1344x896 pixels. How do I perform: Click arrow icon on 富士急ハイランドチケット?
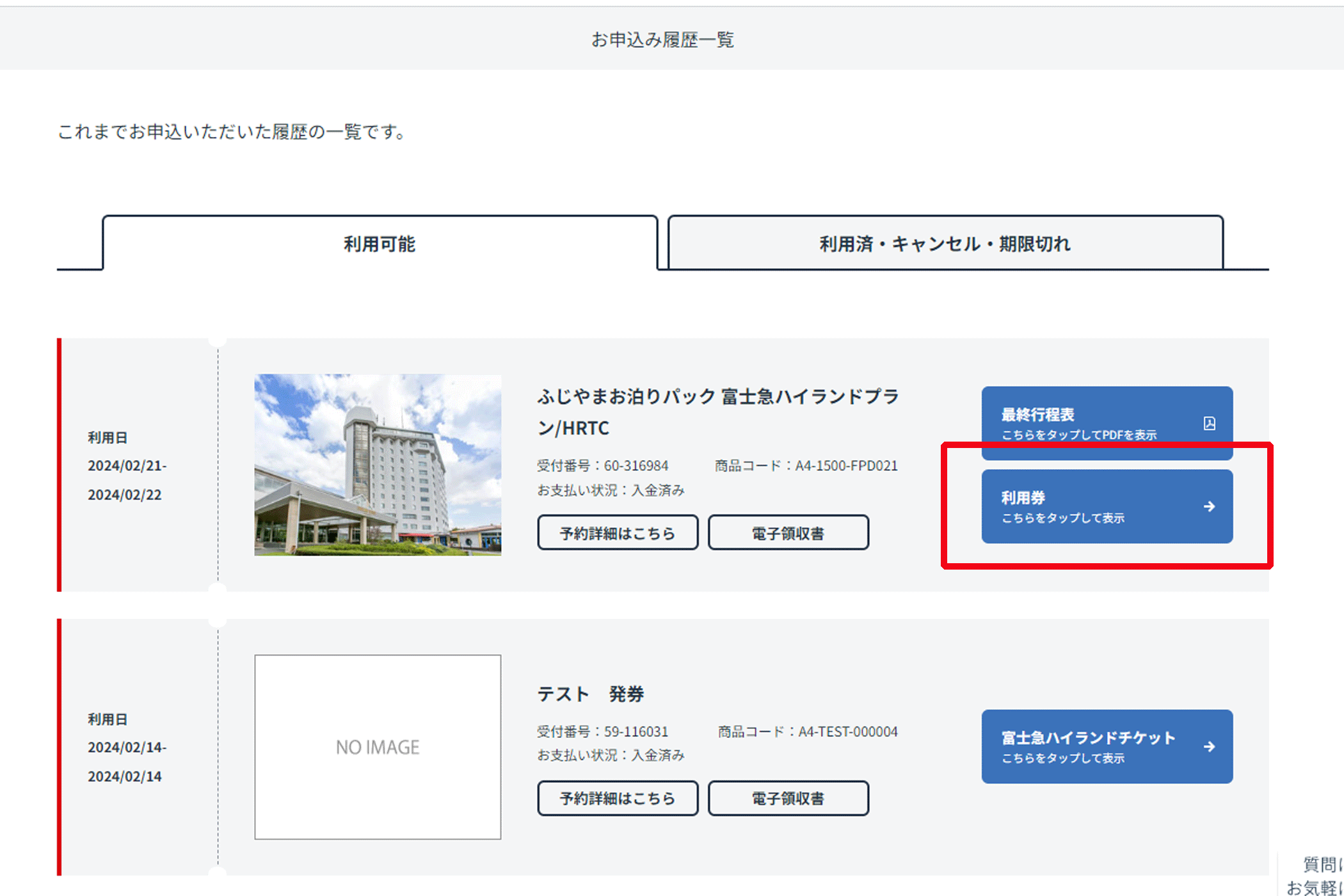pyautogui.click(x=1209, y=746)
